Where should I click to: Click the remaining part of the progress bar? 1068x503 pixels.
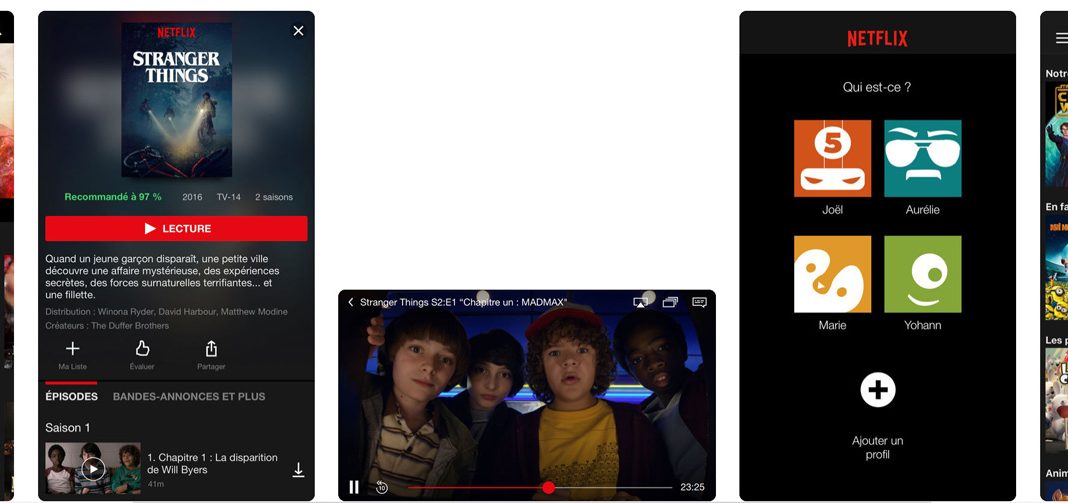point(613,487)
